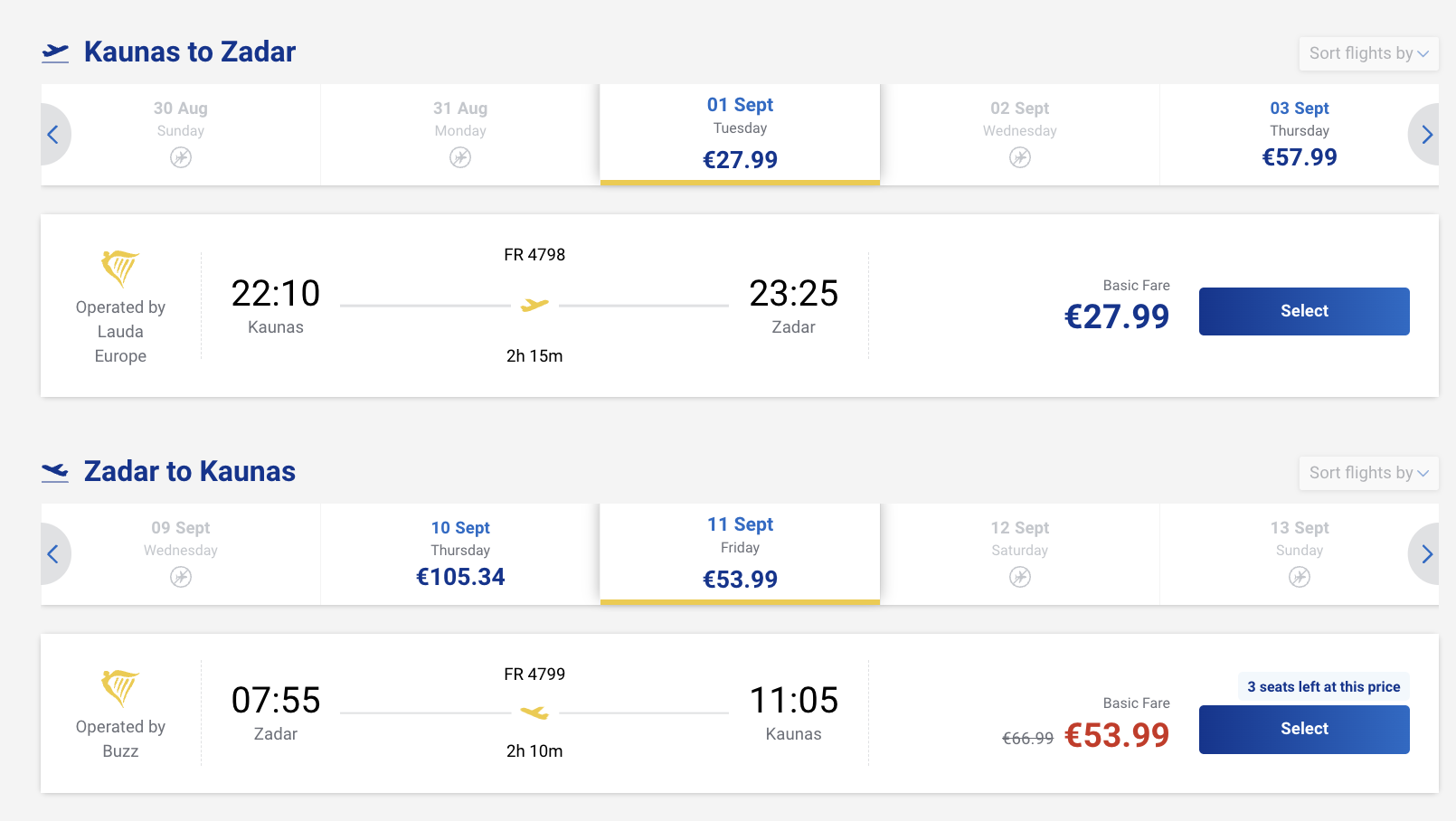The height and width of the screenshot is (821, 1456).
Task: Click the departing plane icon beside Kaunas to Zadar
Action: point(55,53)
